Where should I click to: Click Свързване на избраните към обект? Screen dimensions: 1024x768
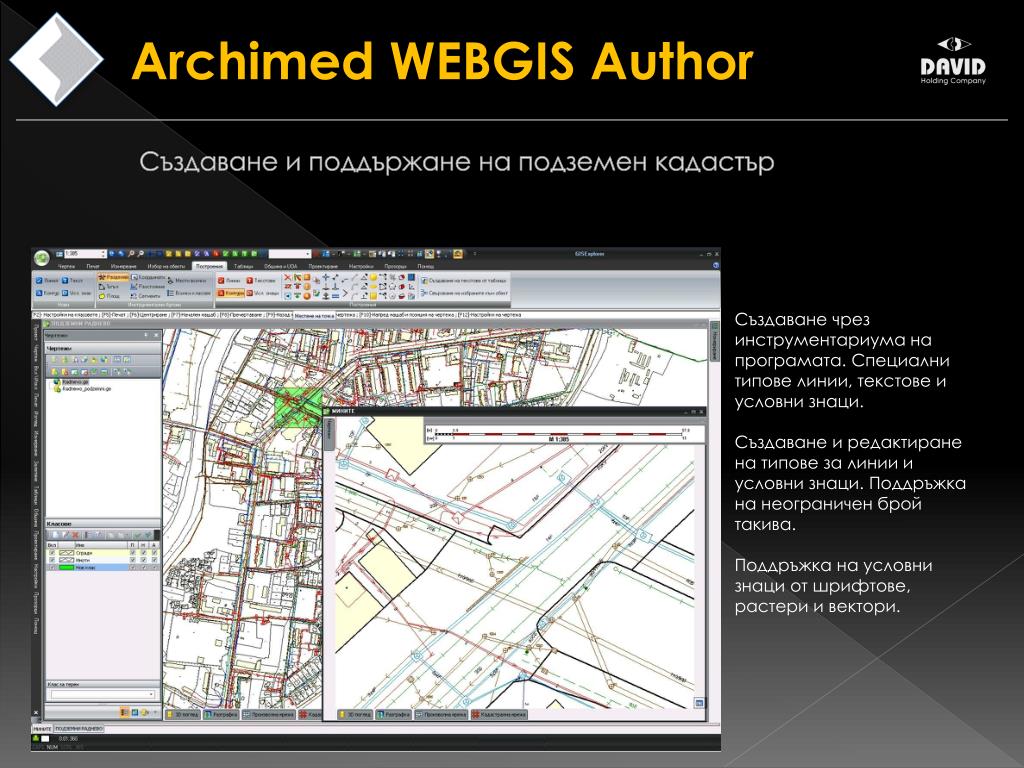(464, 293)
